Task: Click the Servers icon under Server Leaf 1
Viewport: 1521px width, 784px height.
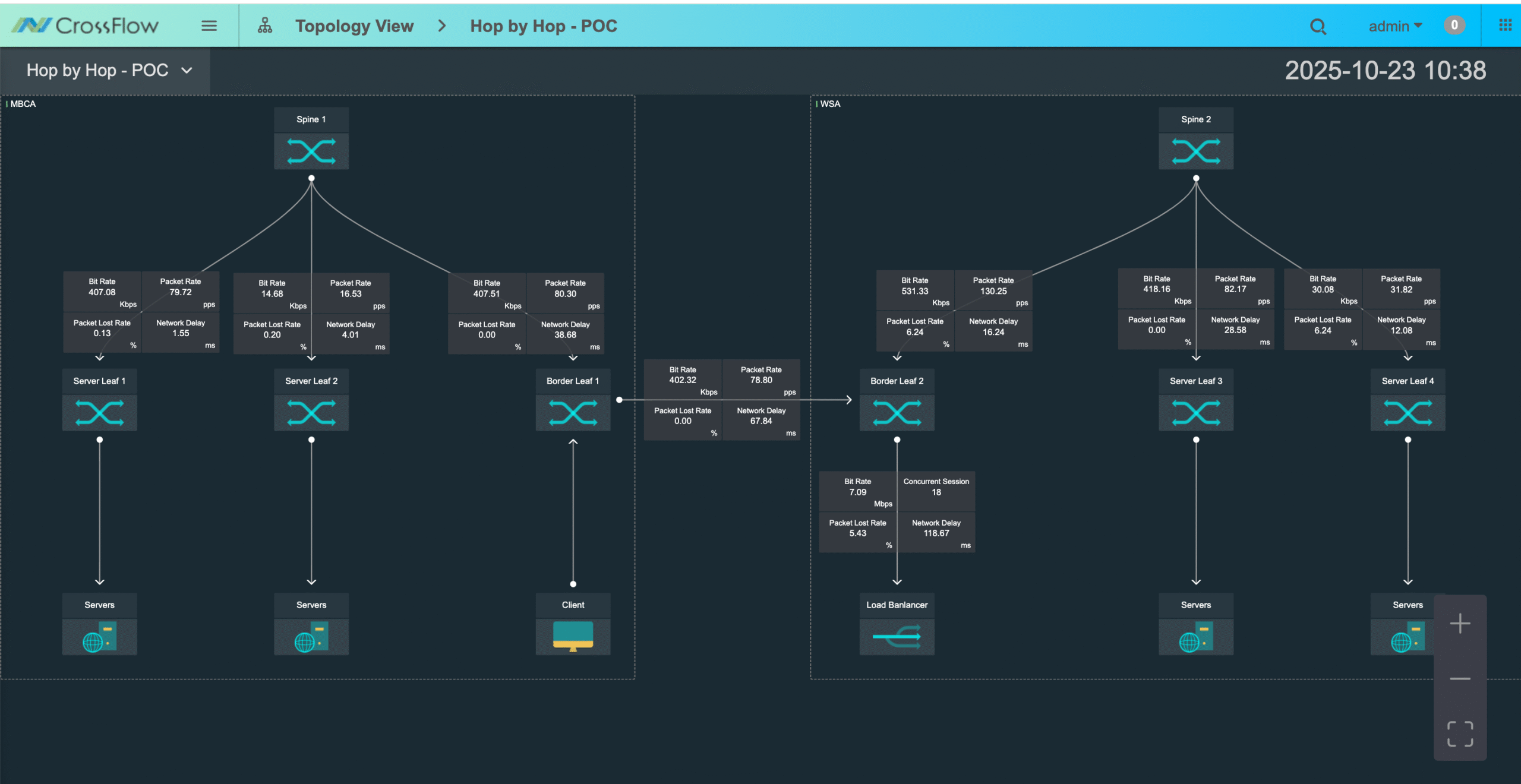Action: pyautogui.click(x=99, y=637)
